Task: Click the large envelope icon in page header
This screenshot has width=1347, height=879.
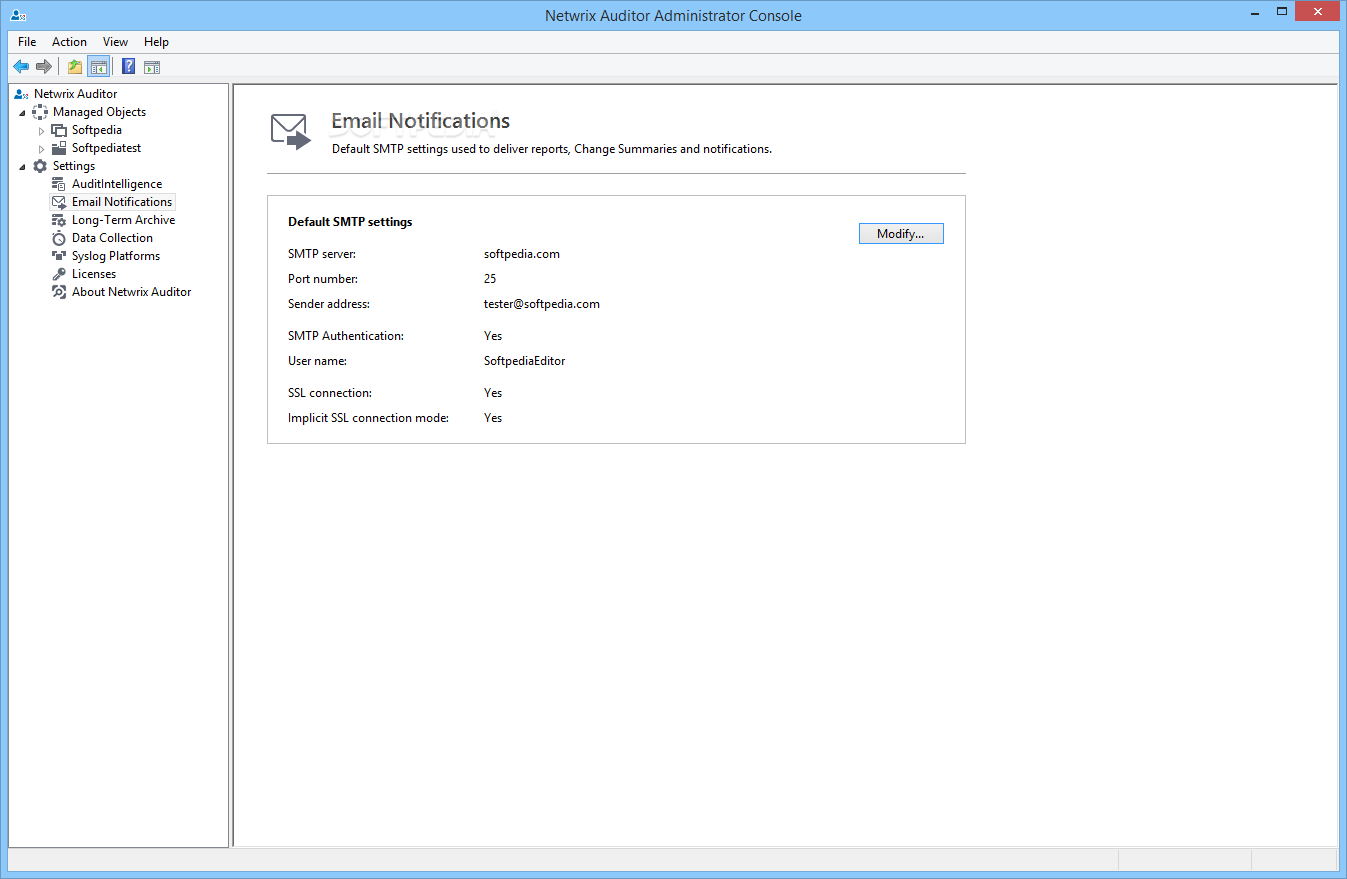Action: click(291, 133)
